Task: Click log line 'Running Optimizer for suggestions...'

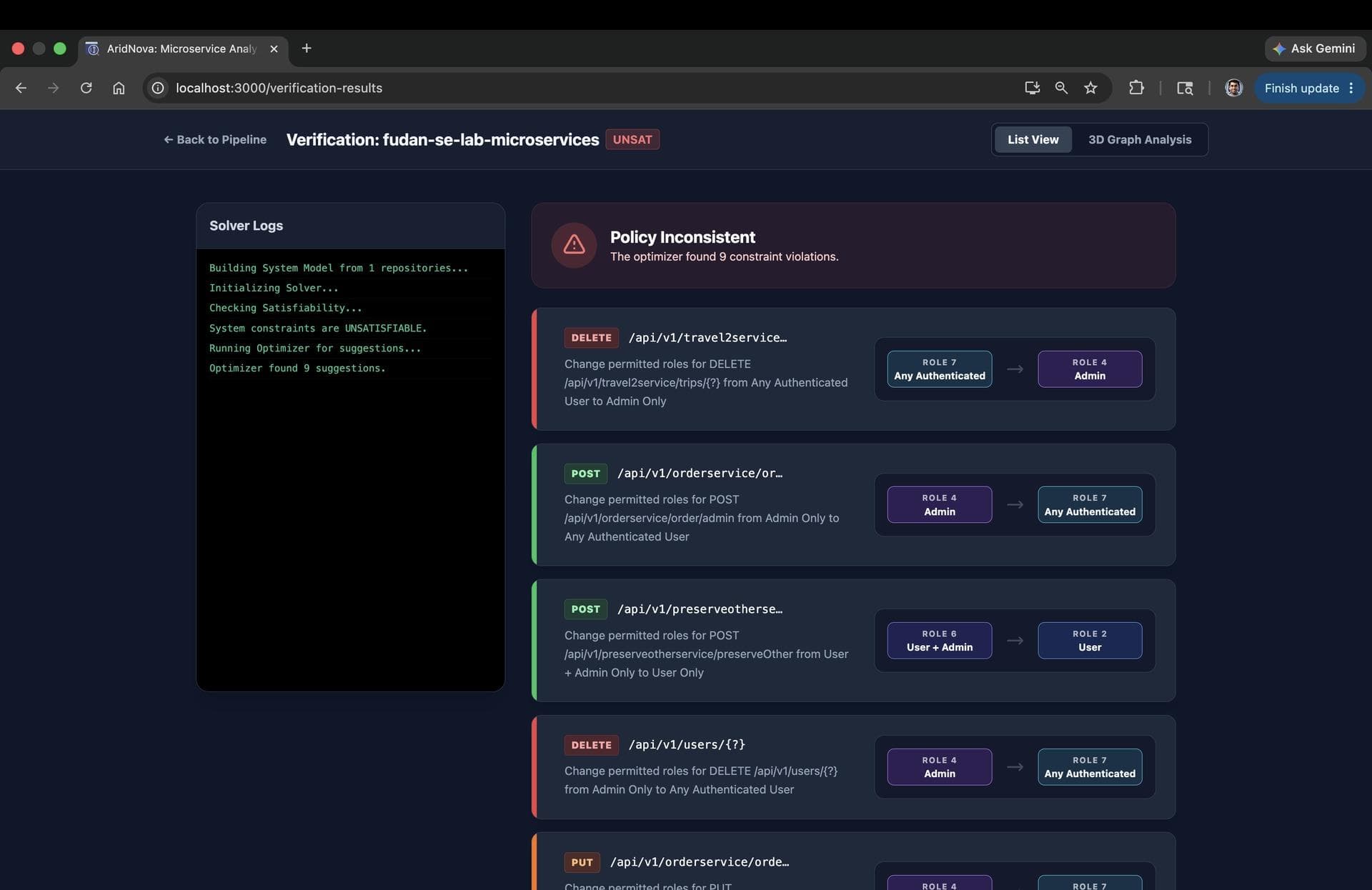Action: [x=315, y=348]
